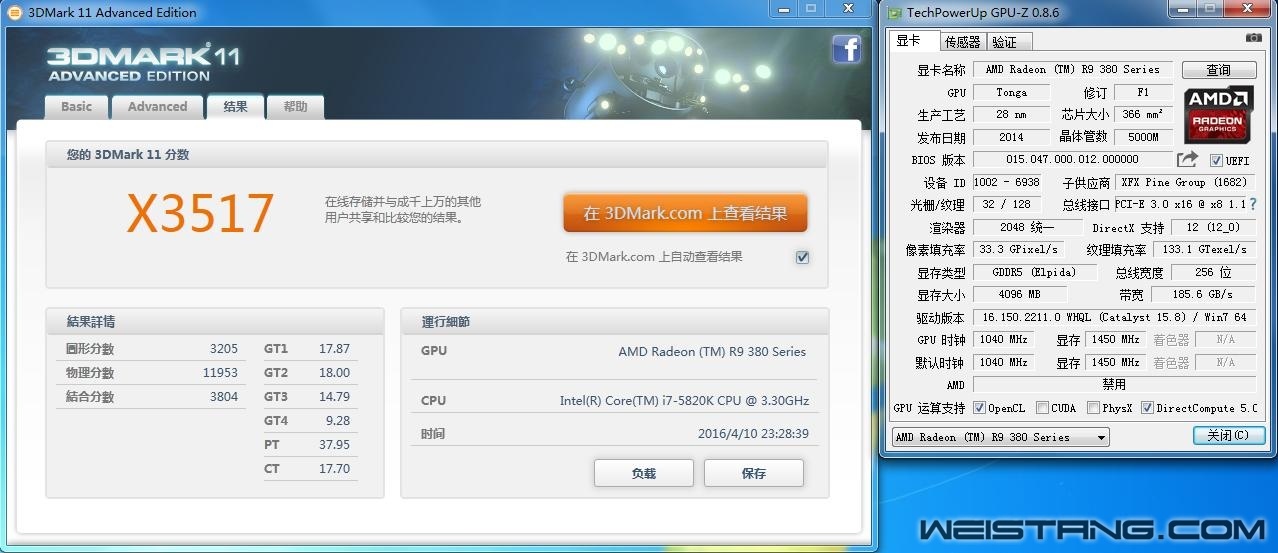Click the 关闭(C) button in GPU-Z
This screenshot has height=553, width=1278.
(x=1228, y=436)
